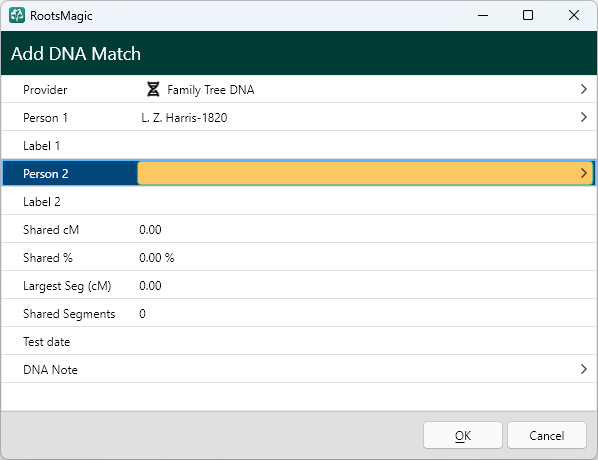Open the Provider chevron arrow
The image size is (598, 460).
(x=583, y=89)
